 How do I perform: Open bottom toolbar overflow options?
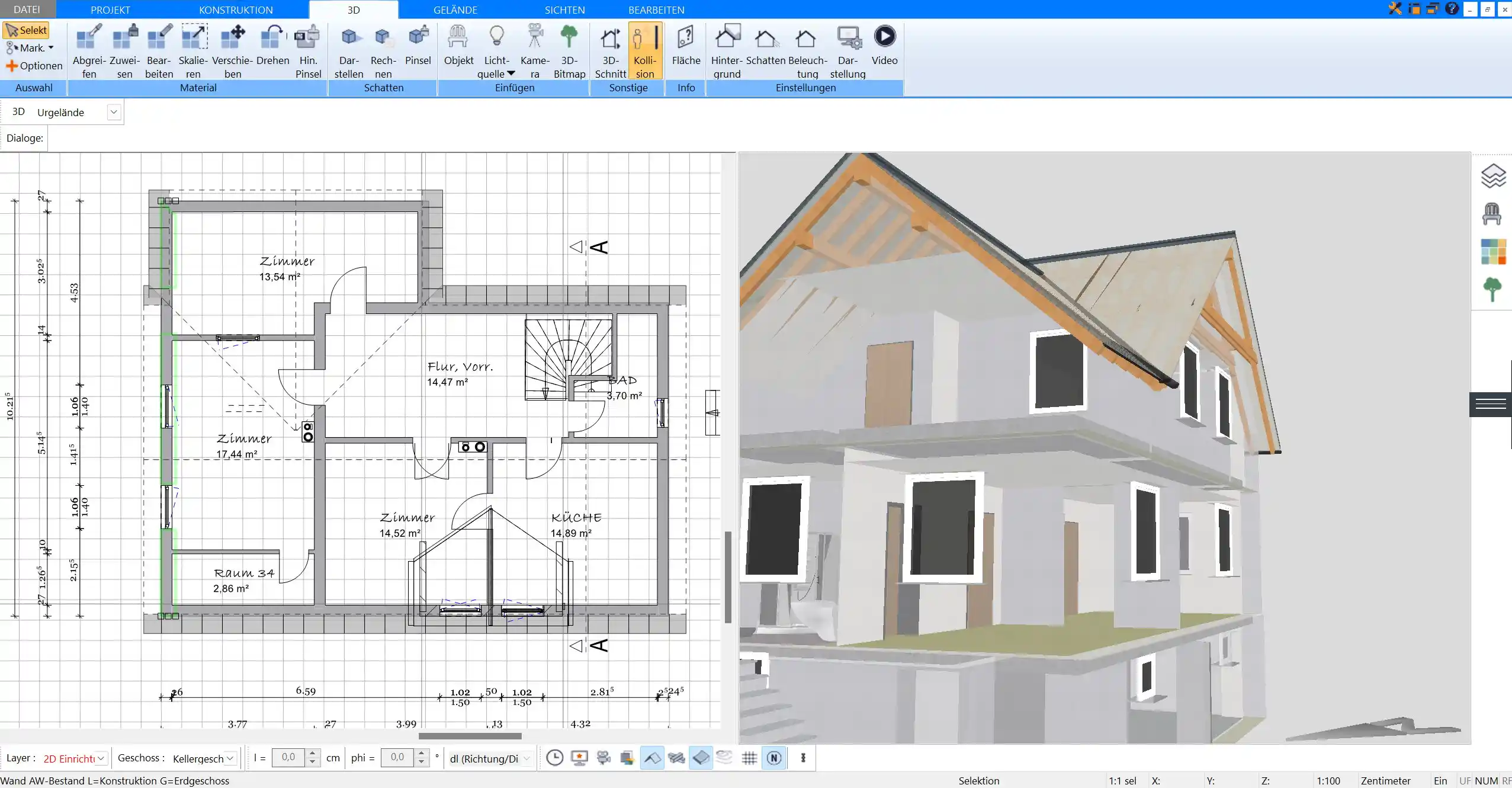(x=803, y=758)
